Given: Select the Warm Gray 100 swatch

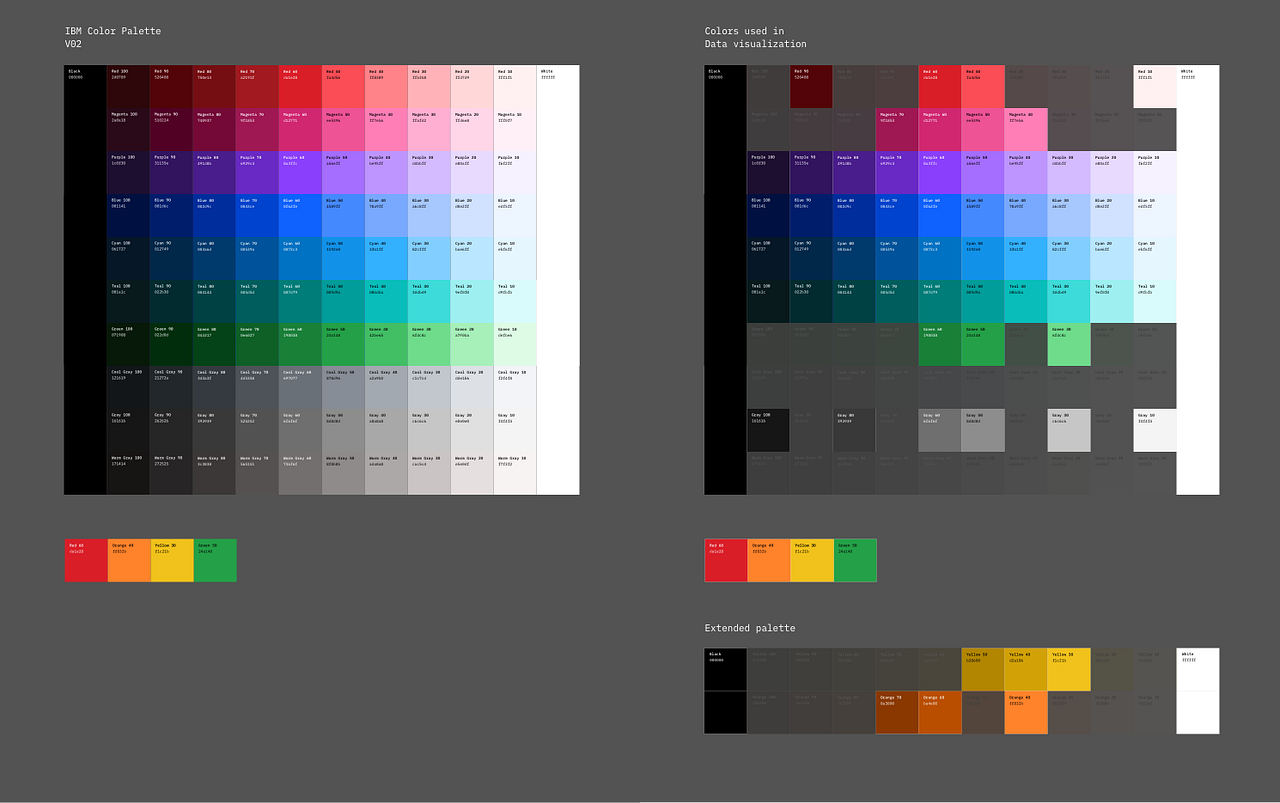Looking at the screenshot, I should 127,473.
